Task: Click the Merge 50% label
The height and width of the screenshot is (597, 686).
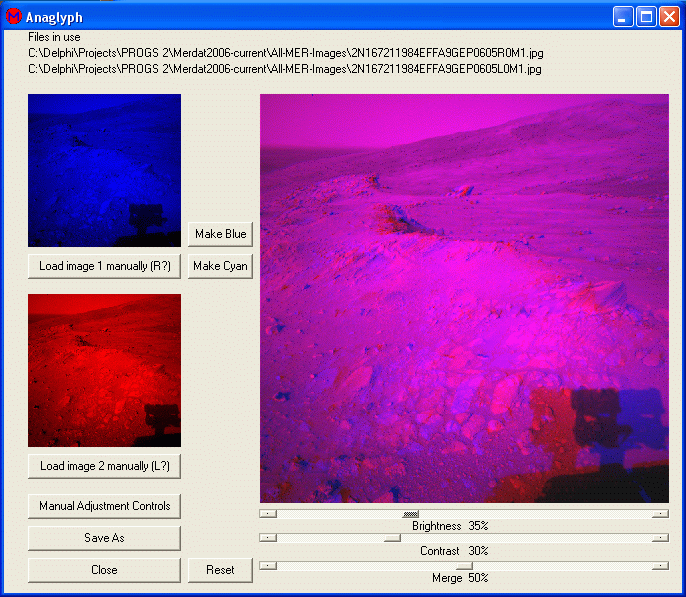Action: [460, 578]
